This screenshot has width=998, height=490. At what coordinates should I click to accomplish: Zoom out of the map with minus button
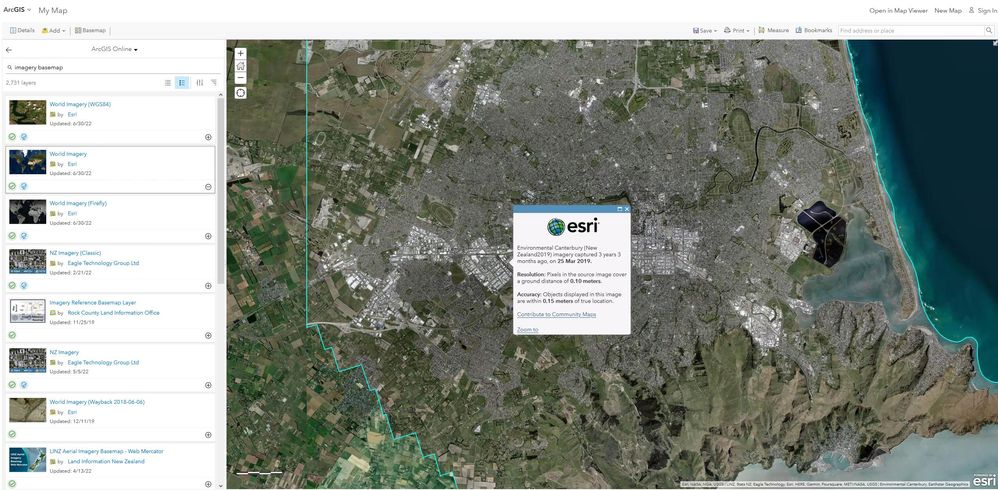click(241, 78)
